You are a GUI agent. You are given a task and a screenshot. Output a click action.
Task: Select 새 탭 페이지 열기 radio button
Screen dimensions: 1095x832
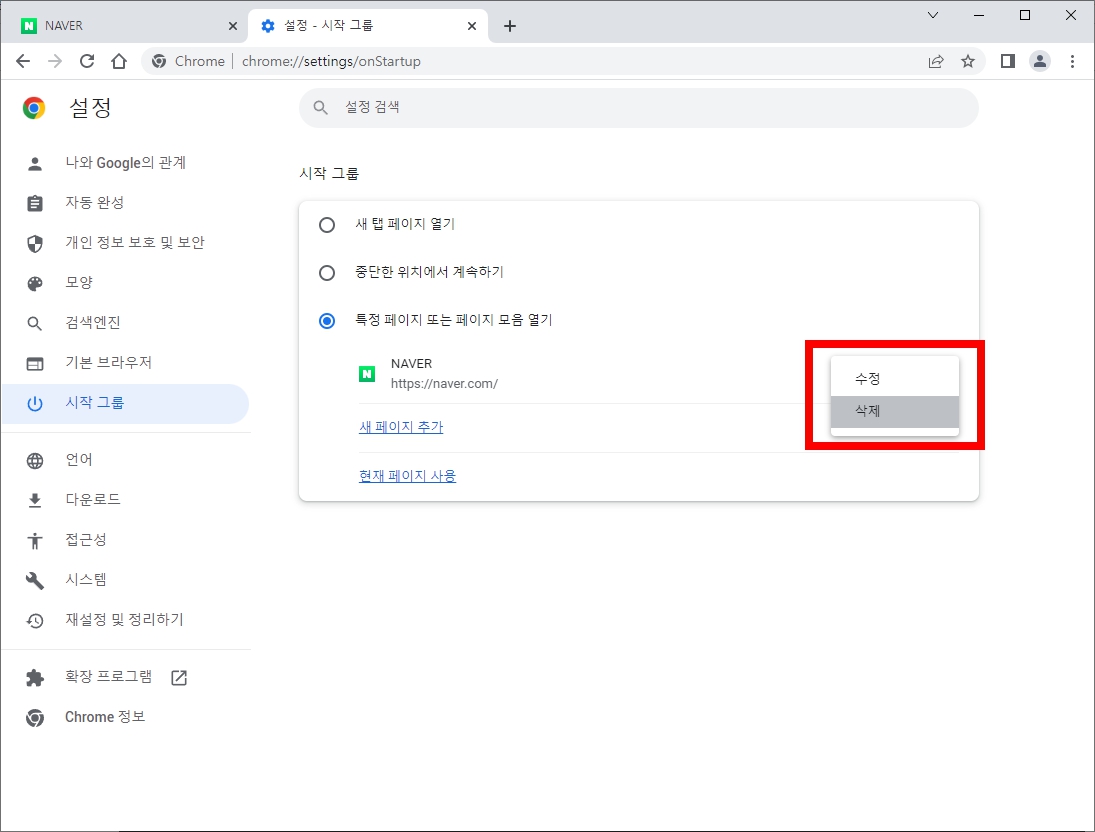(x=326, y=224)
